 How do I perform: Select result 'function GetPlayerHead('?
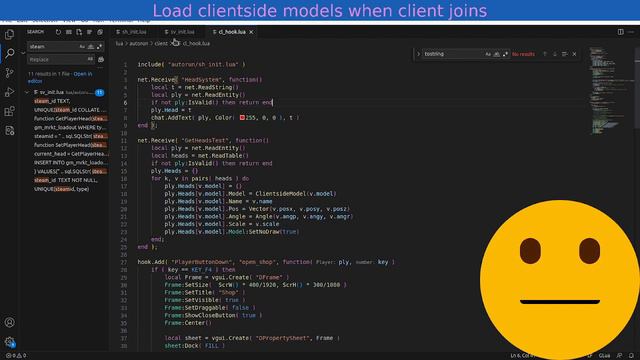click(71, 118)
